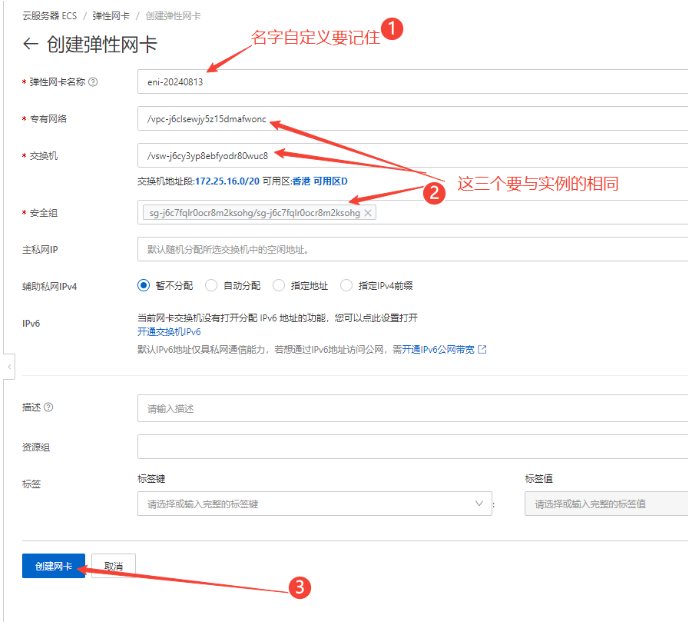Screen dimensions: 688x634
Task: Click the 主私网IP input field
Action: [412, 249]
